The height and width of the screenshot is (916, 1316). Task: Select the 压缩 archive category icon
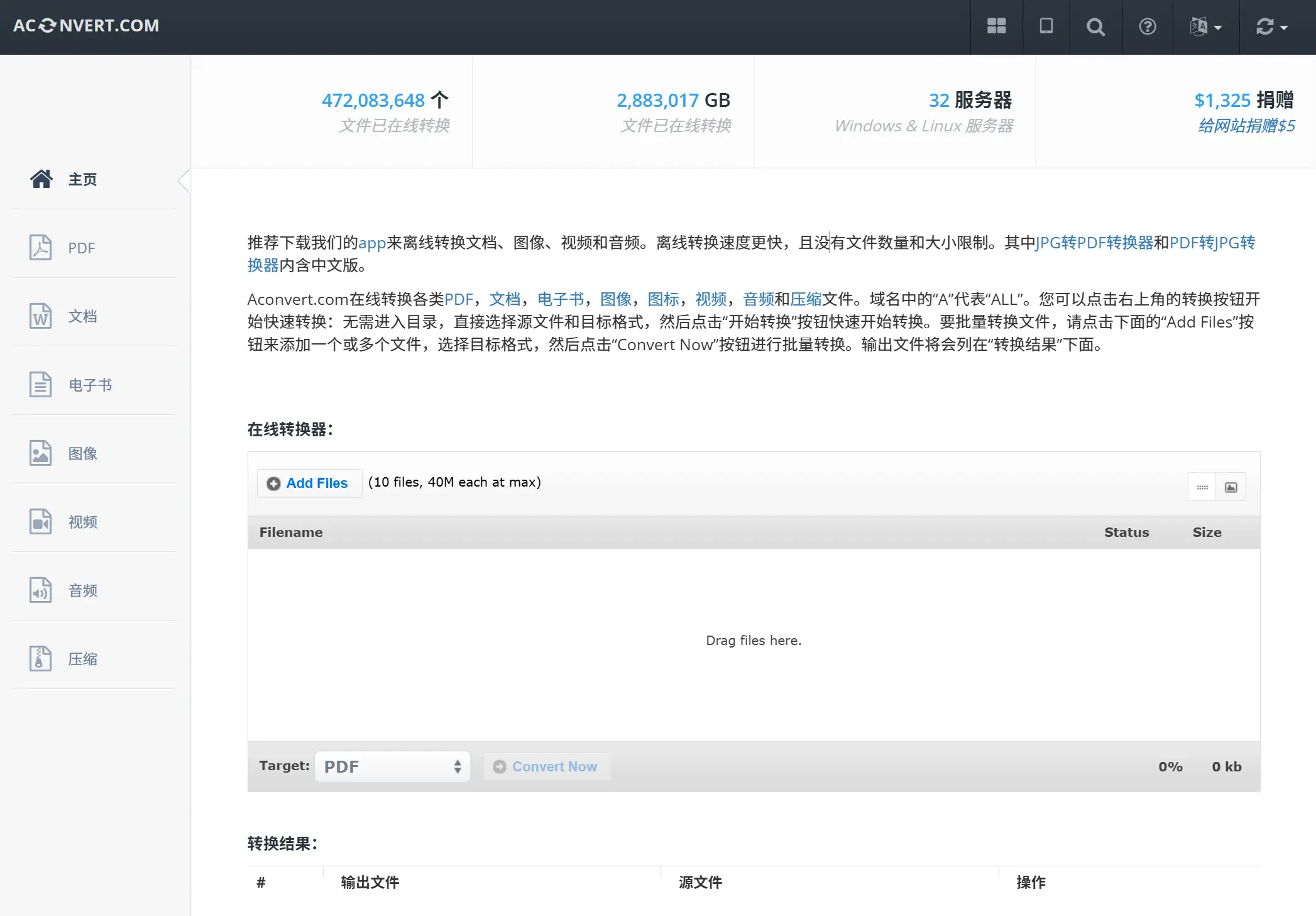click(41, 659)
